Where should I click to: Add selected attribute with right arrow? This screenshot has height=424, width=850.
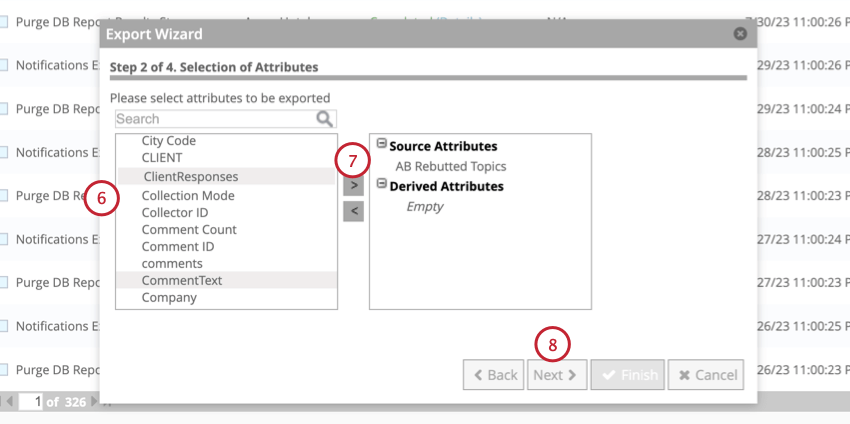[353, 185]
